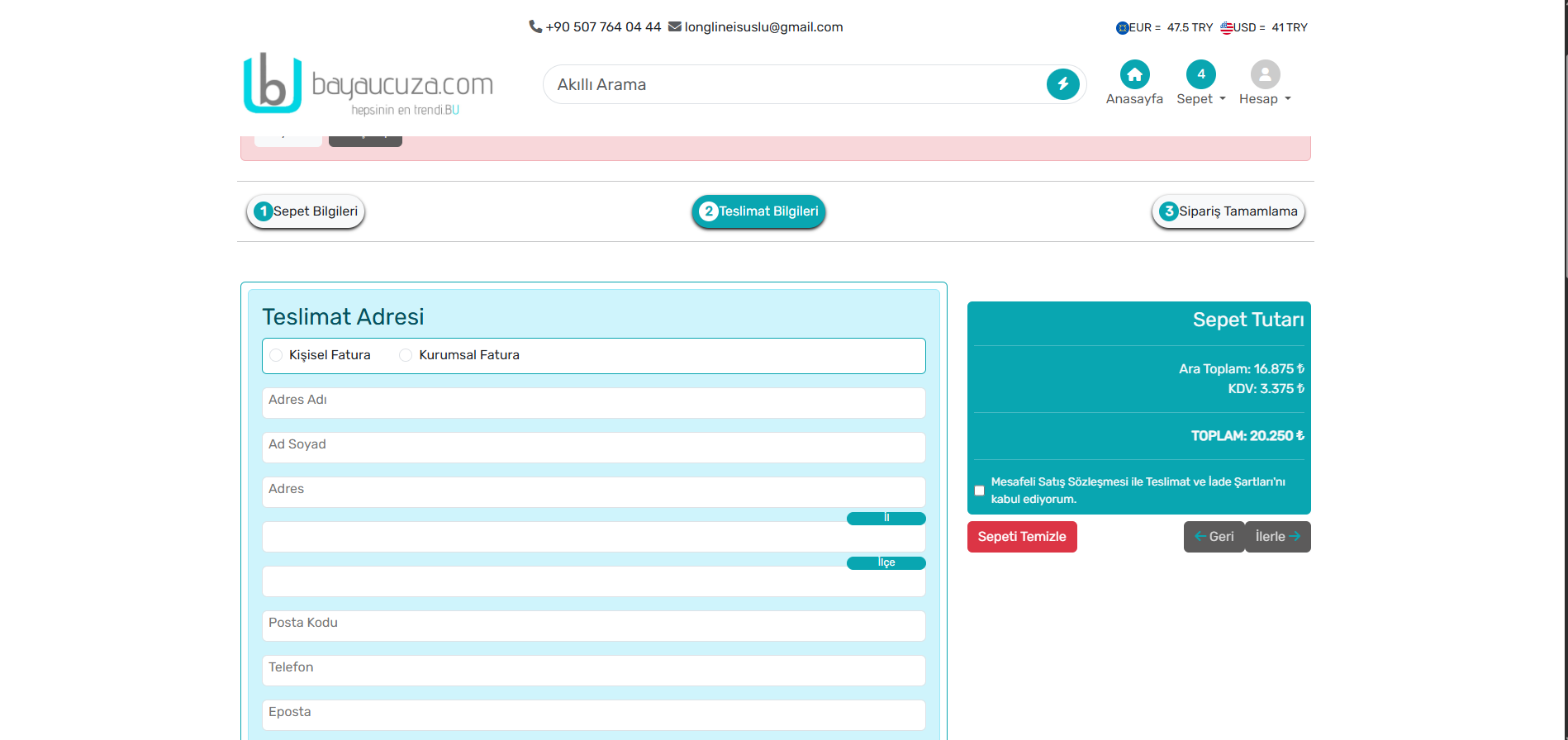
Task: Click the Telefon input field
Action: (594, 671)
